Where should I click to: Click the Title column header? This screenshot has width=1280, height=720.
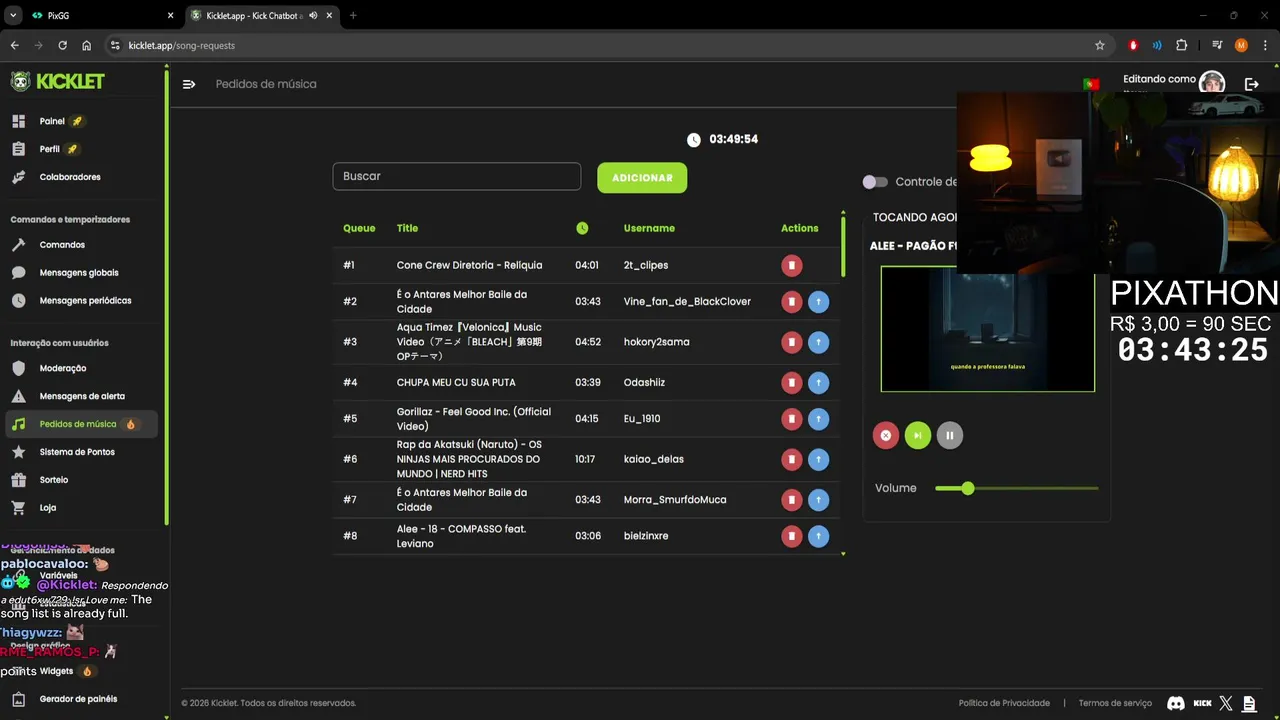[x=407, y=228]
